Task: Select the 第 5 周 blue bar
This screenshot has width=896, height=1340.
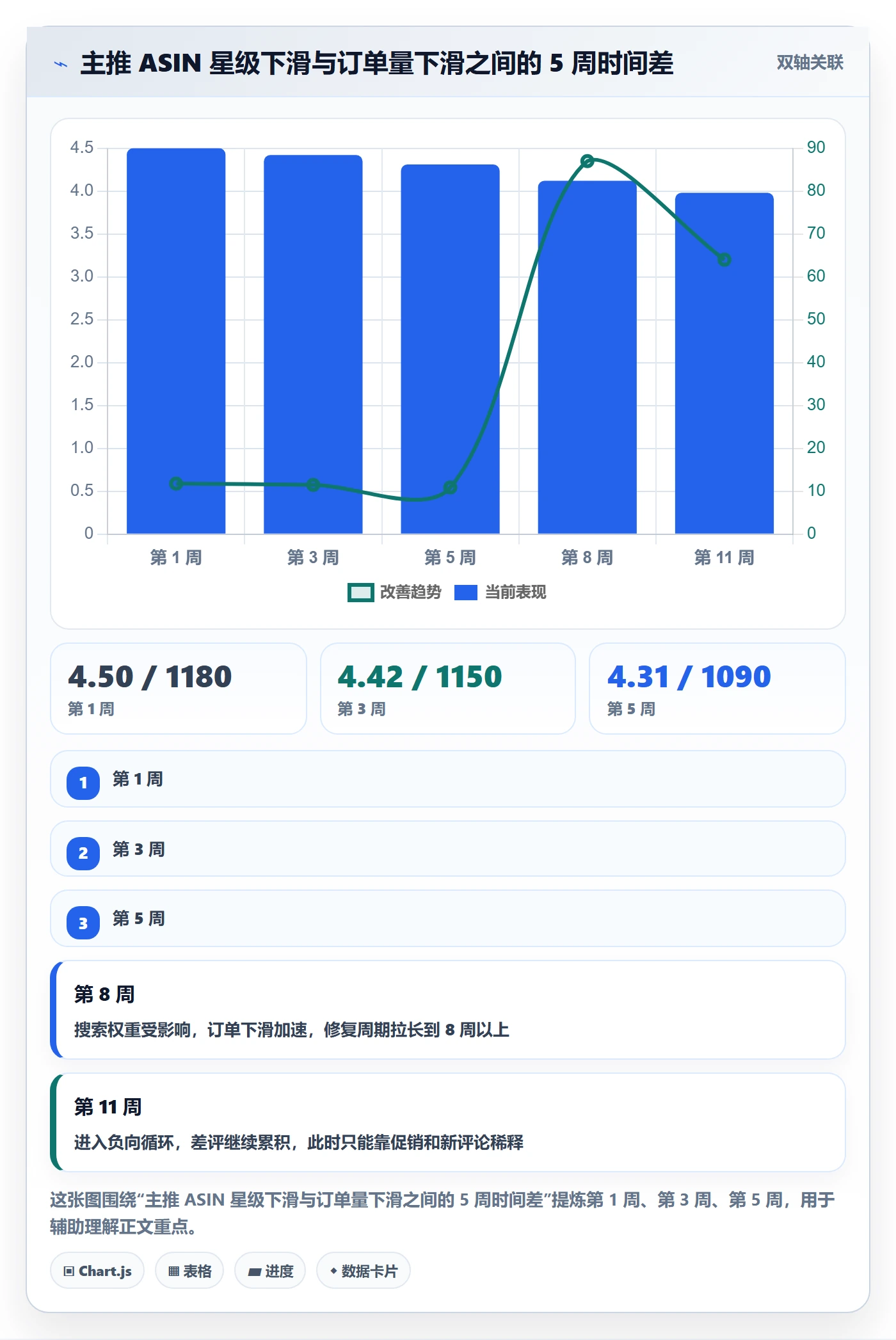Action: point(450,349)
